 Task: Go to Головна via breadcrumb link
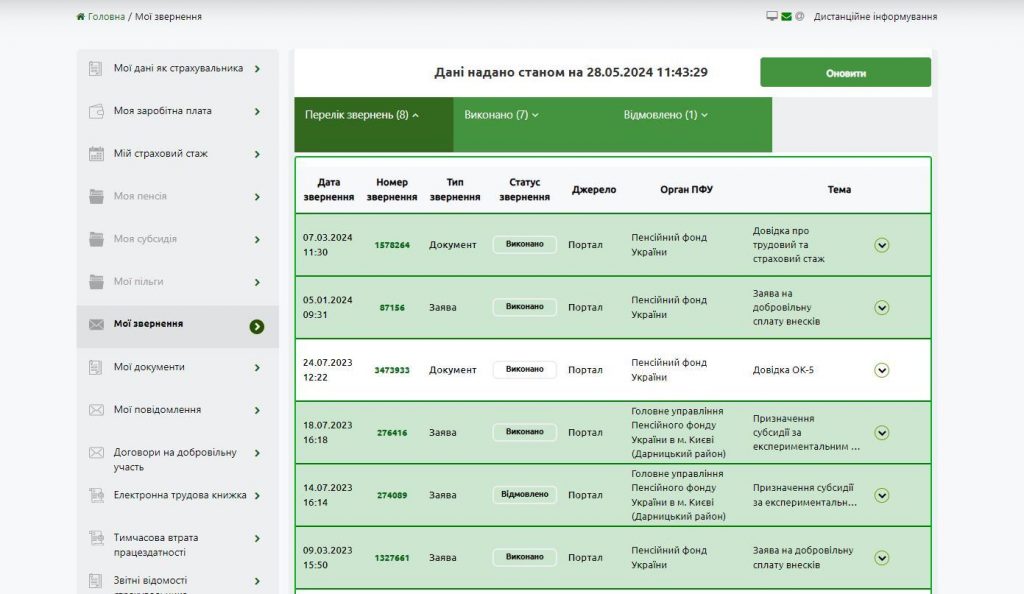click(x=106, y=17)
